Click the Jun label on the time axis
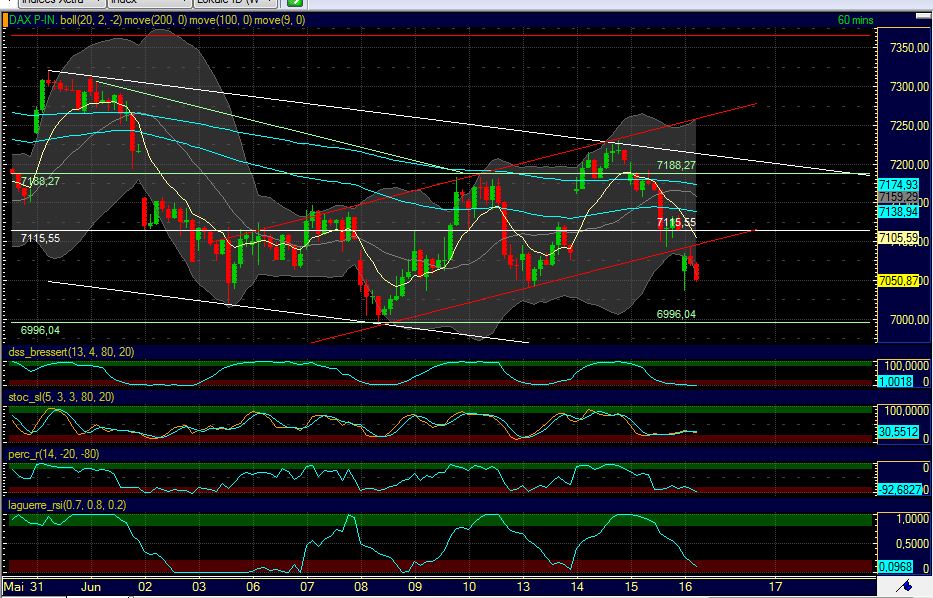Screen dimensions: 933x598 click(x=91, y=587)
